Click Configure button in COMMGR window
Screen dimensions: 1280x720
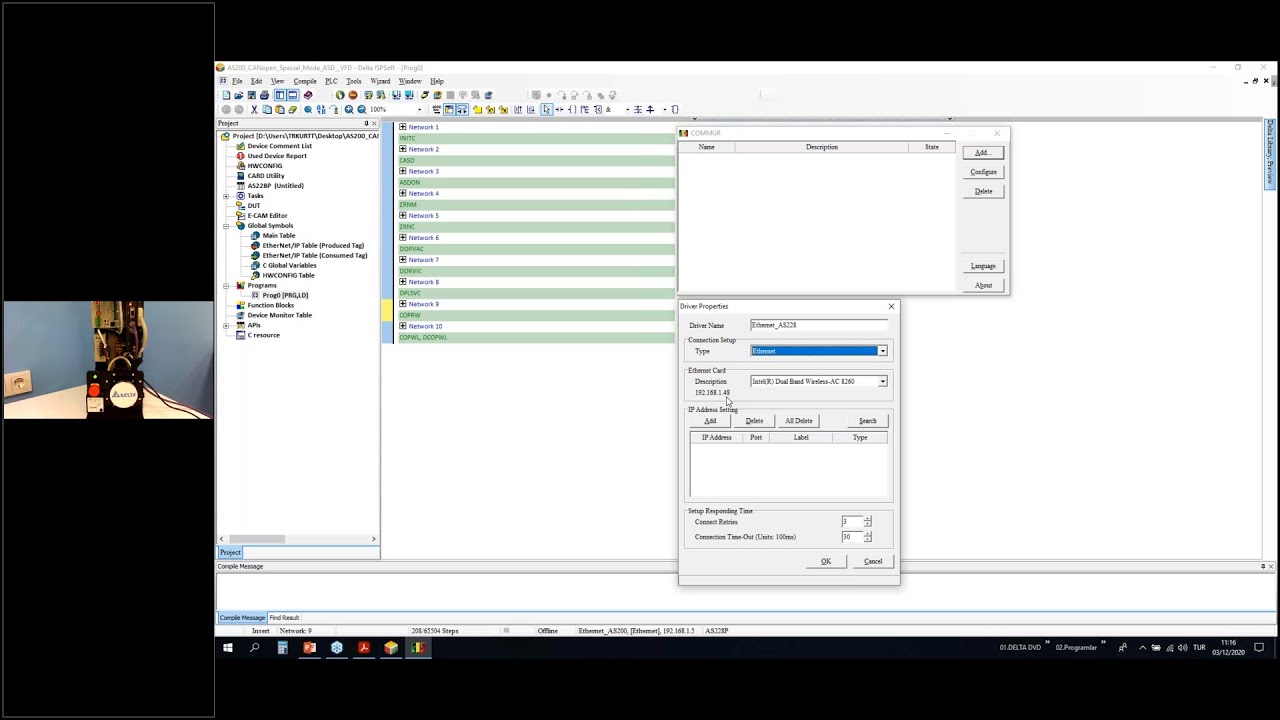pyautogui.click(x=983, y=172)
